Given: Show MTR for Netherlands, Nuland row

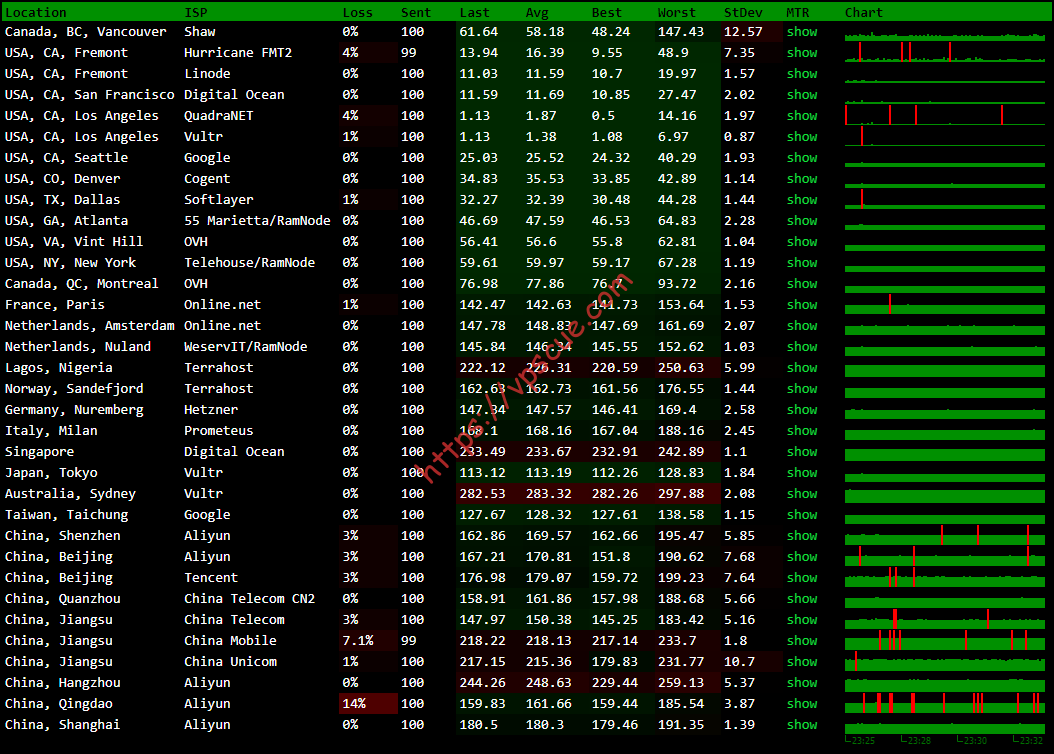Looking at the screenshot, I should coord(802,347).
